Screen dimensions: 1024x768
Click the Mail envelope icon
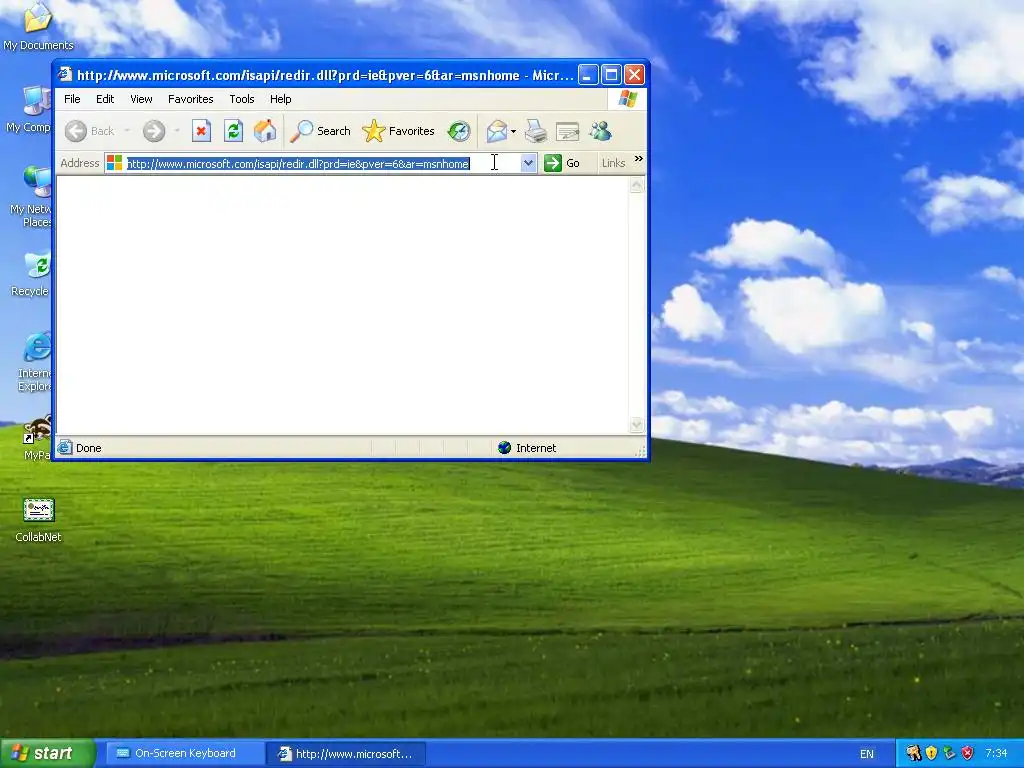pos(496,131)
